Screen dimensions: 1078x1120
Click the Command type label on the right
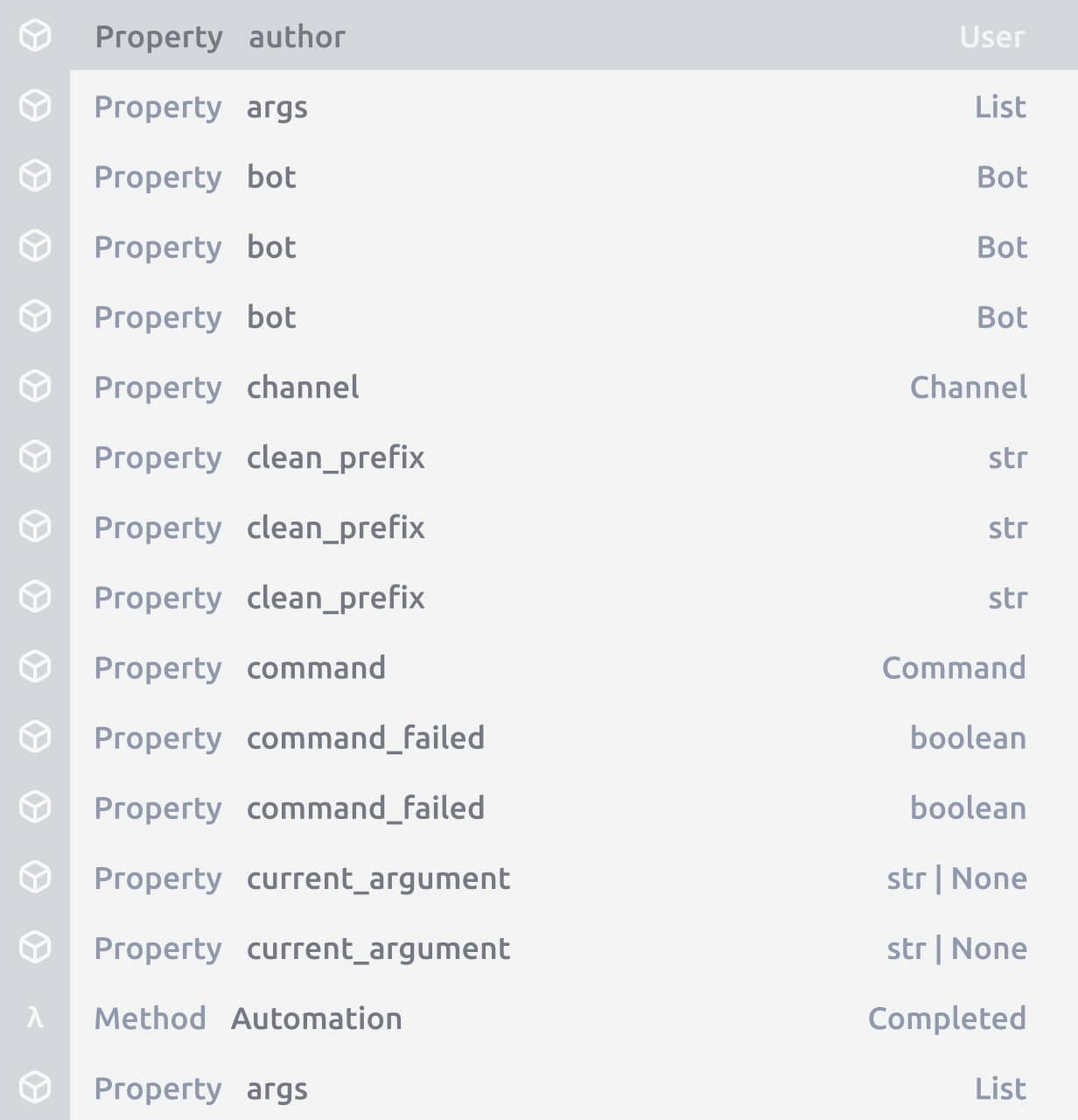pos(953,668)
